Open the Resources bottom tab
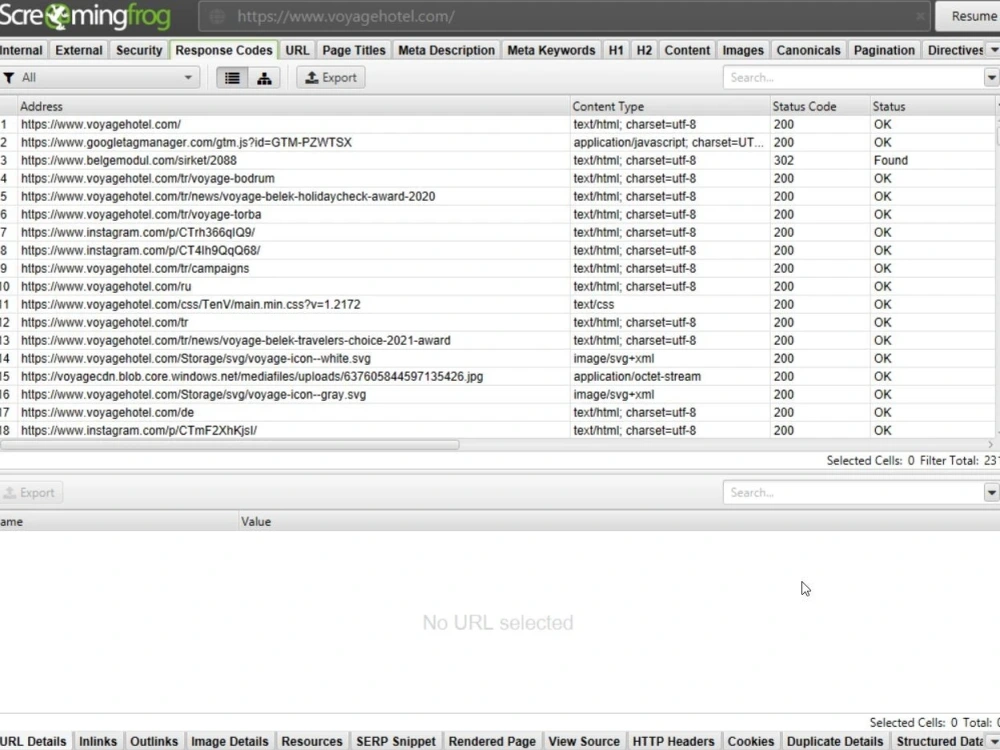The width and height of the screenshot is (1000, 750). click(x=312, y=741)
